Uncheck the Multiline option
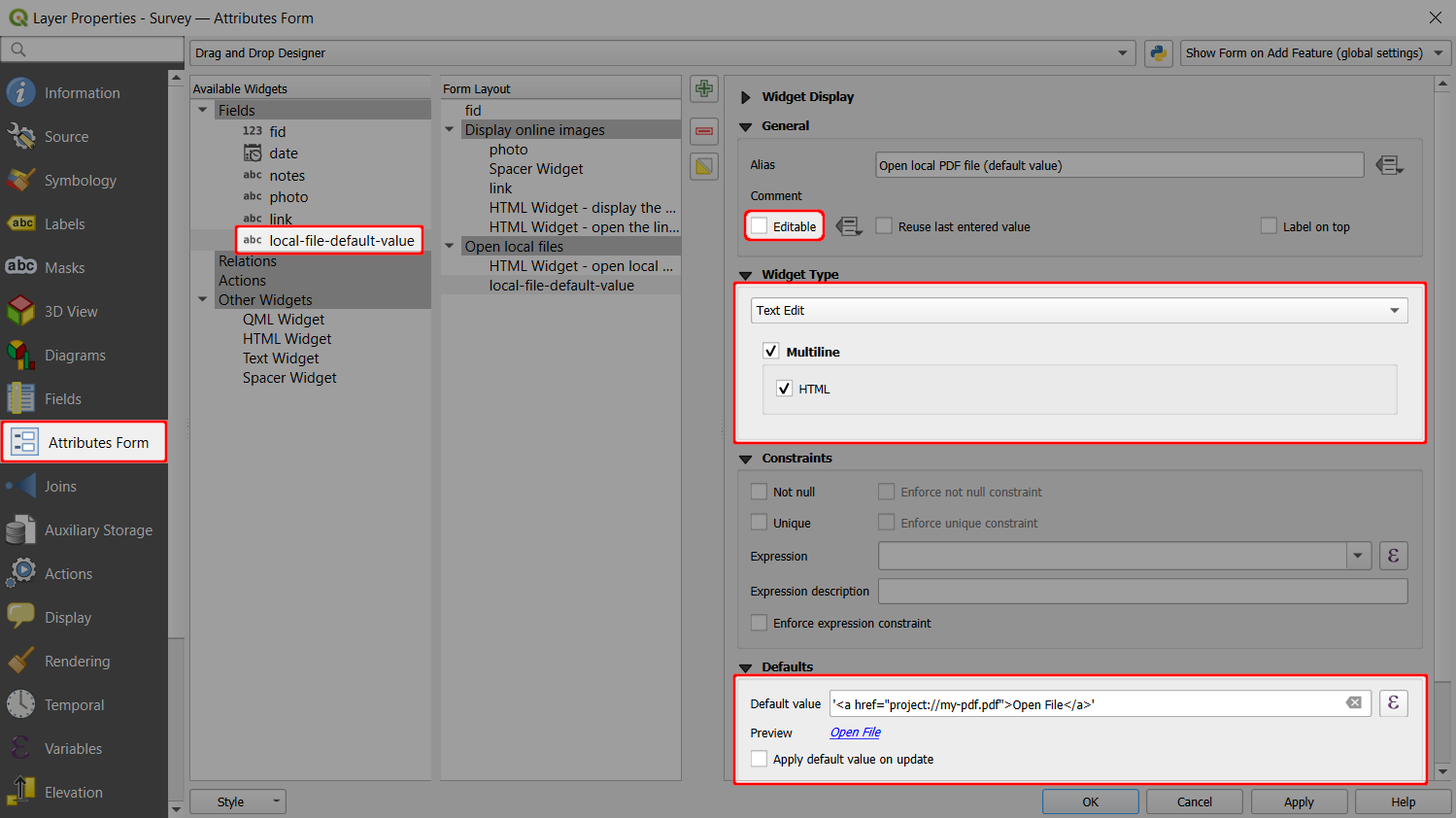 point(770,351)
